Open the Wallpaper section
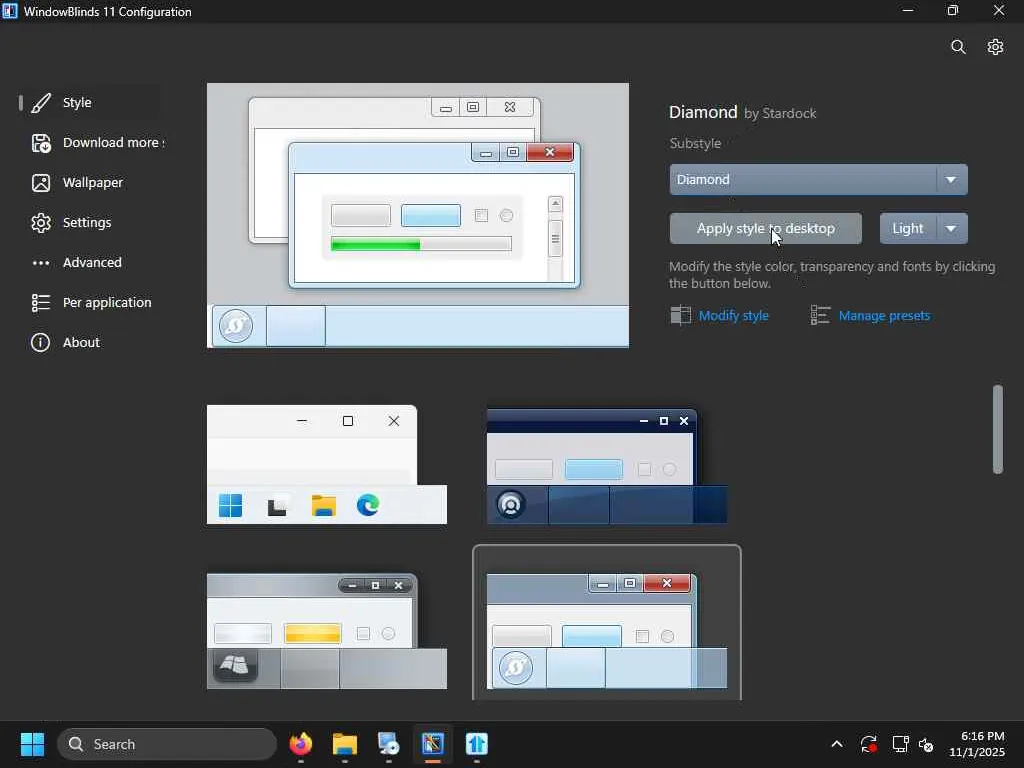The width and height of the screenshot is (1024, 768). tap(91, 183)
